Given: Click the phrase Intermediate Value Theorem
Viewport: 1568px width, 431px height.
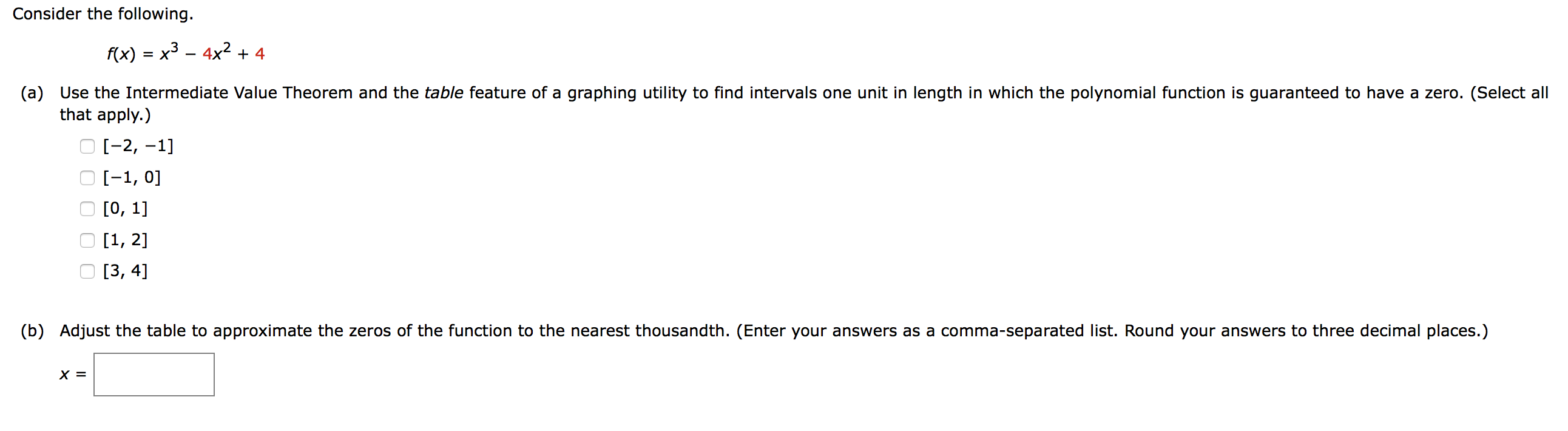Looking at the screenshot, I should click(237, 92).
